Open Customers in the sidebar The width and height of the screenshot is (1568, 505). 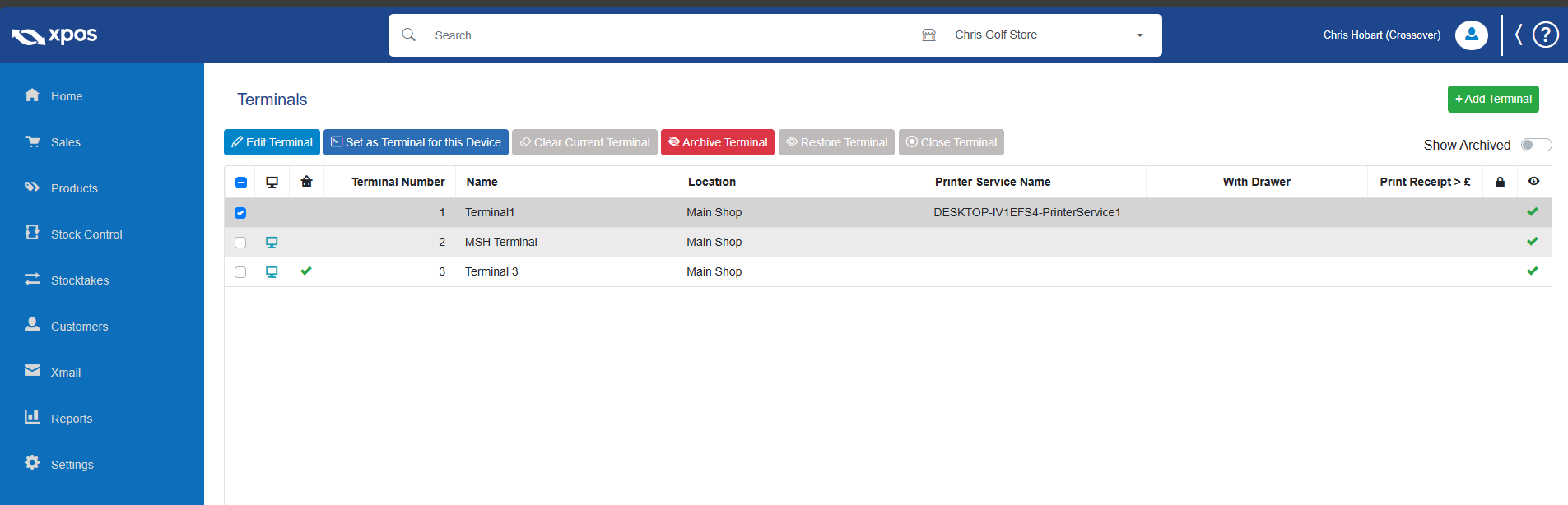80,327
